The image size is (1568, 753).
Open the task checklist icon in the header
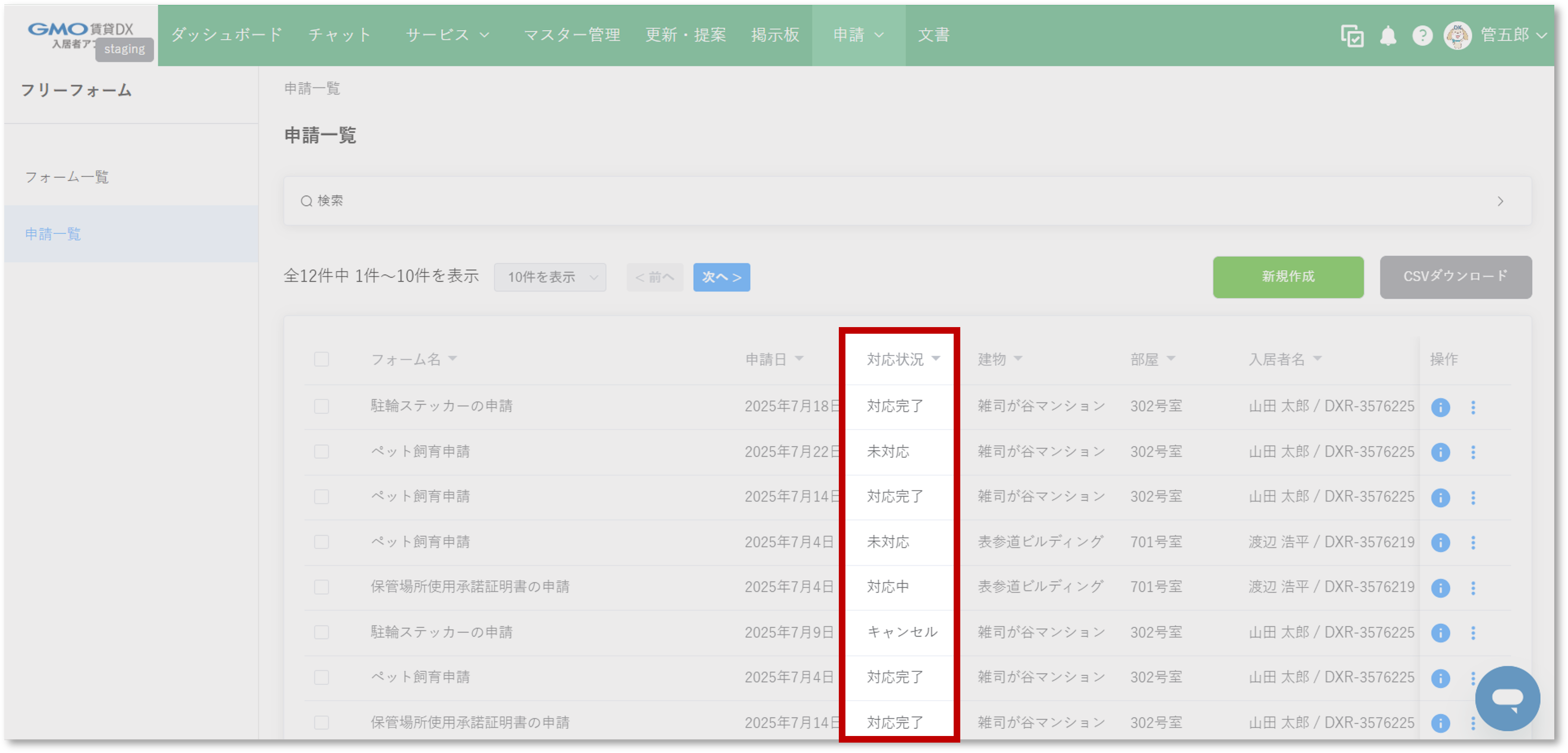tap(1352, 36)
